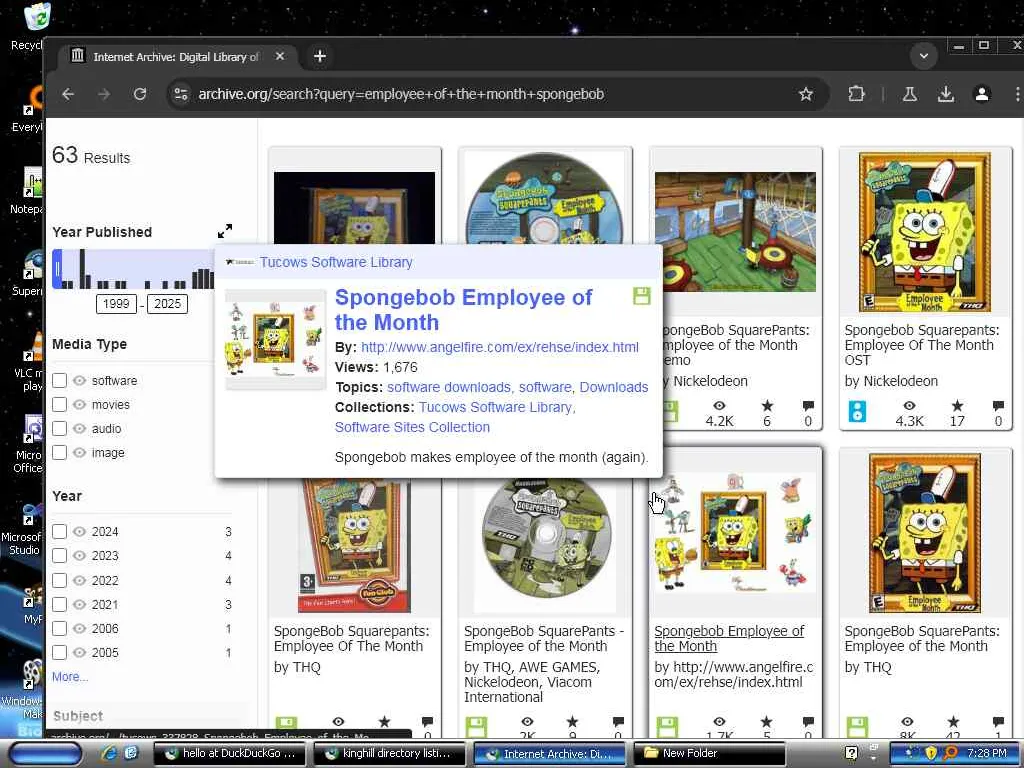Edit the 2025 end year field
1024x768 pixels.
click(x=167, y=304)
